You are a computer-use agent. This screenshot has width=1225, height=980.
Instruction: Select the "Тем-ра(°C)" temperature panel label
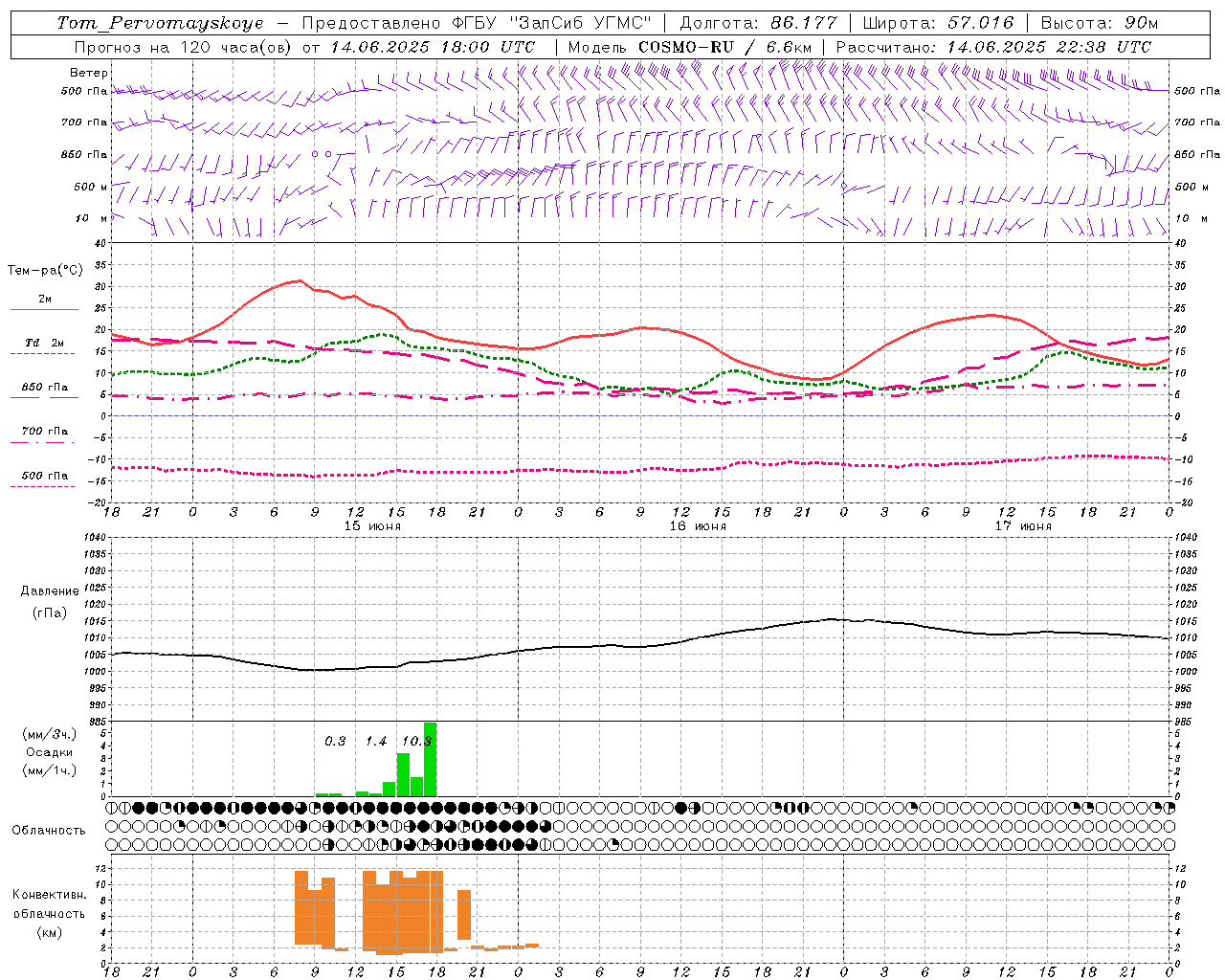[45, 271]
